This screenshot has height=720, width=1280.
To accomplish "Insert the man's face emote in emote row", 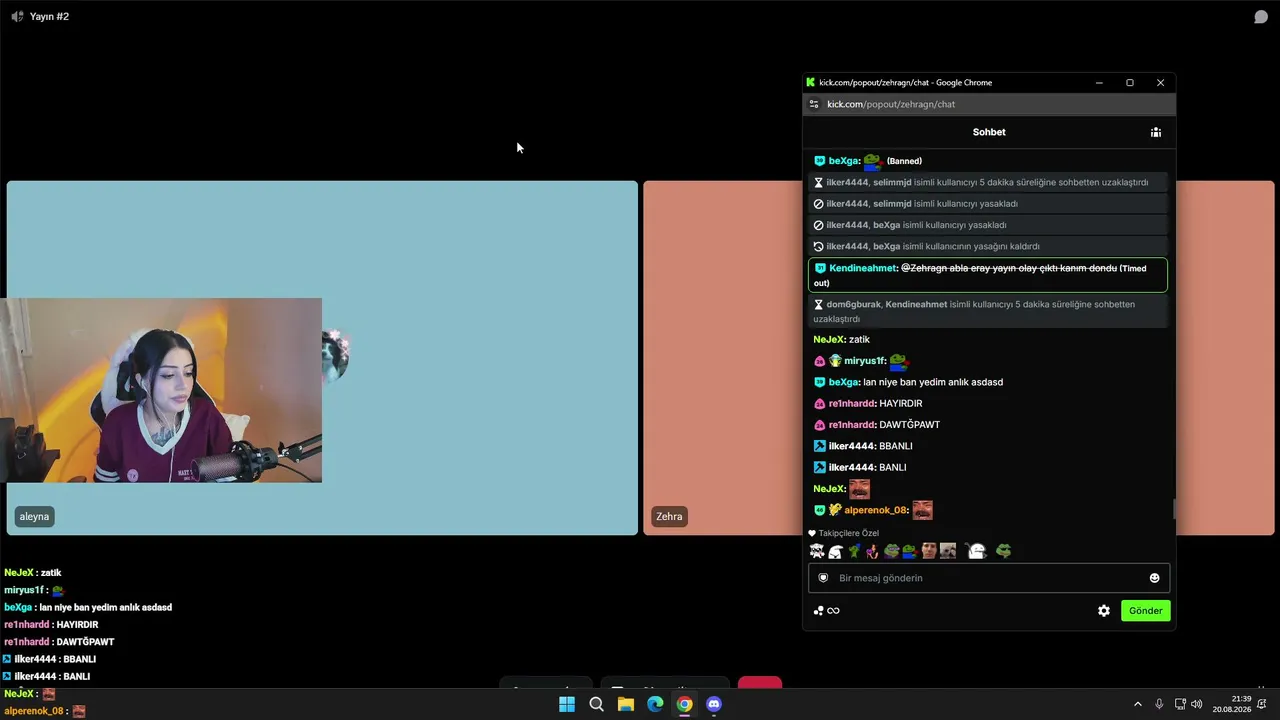I will pyautogui.click(x=929, y=551).
